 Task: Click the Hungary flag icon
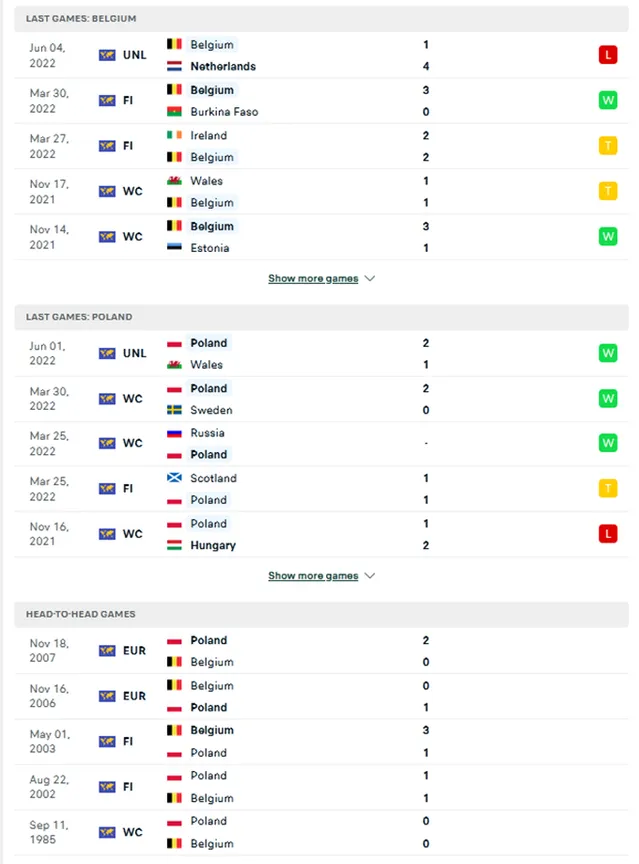point(174,545)
